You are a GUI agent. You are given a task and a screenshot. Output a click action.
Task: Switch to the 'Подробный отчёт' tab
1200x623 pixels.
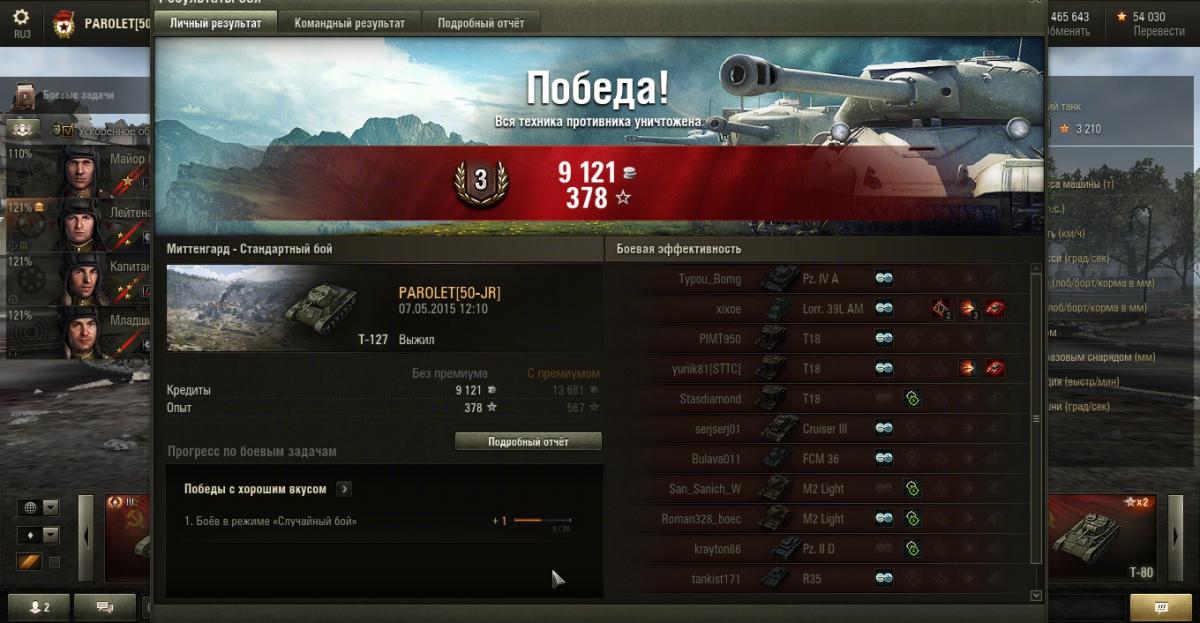481,23
